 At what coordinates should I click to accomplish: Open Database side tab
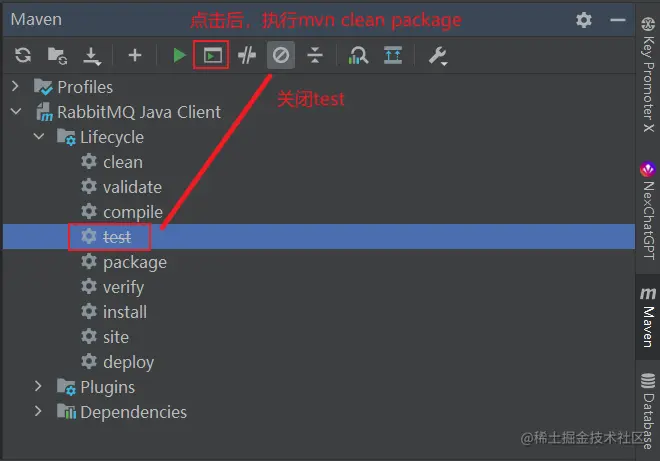coord(648,411)
